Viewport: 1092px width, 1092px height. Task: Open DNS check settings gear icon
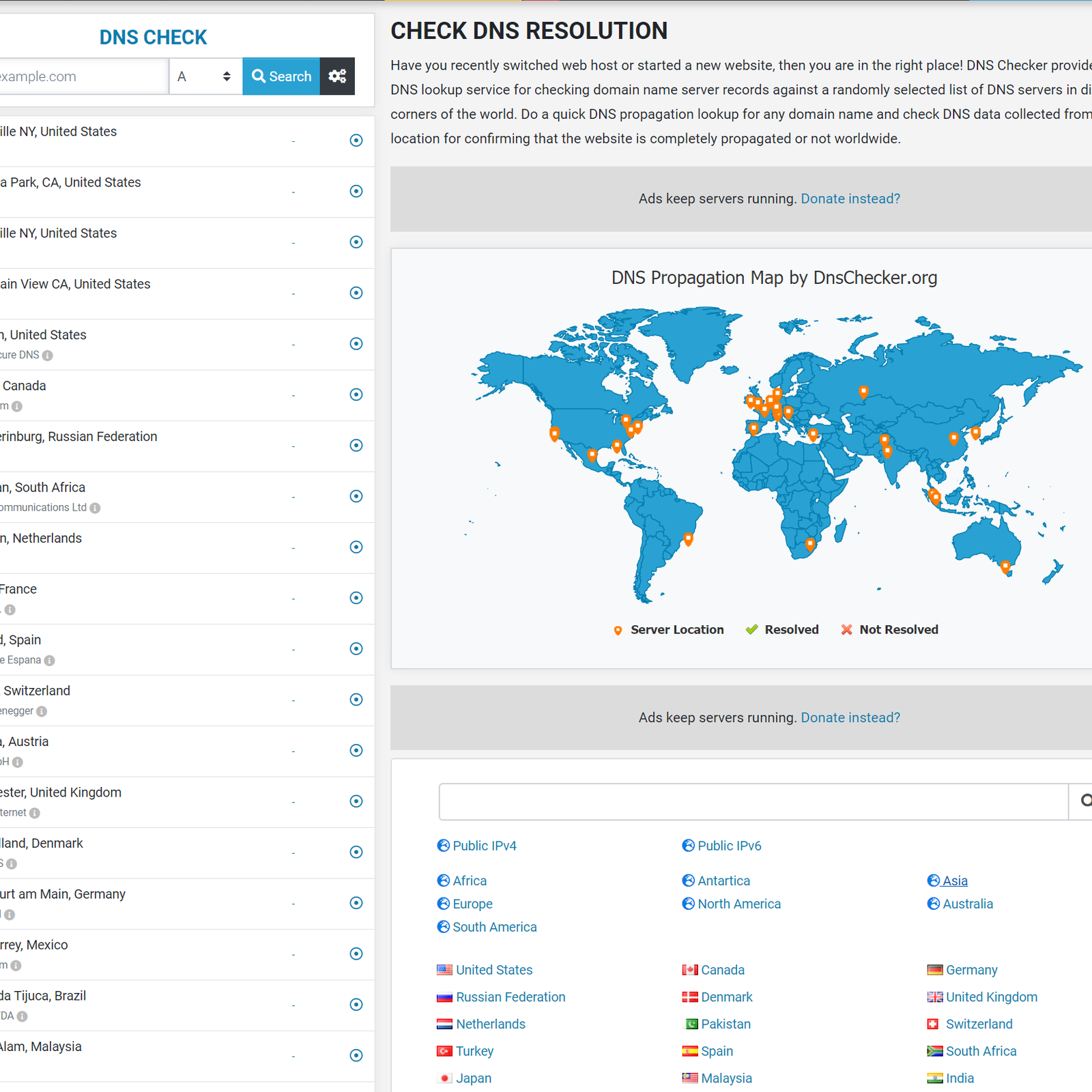click(337, 76)
